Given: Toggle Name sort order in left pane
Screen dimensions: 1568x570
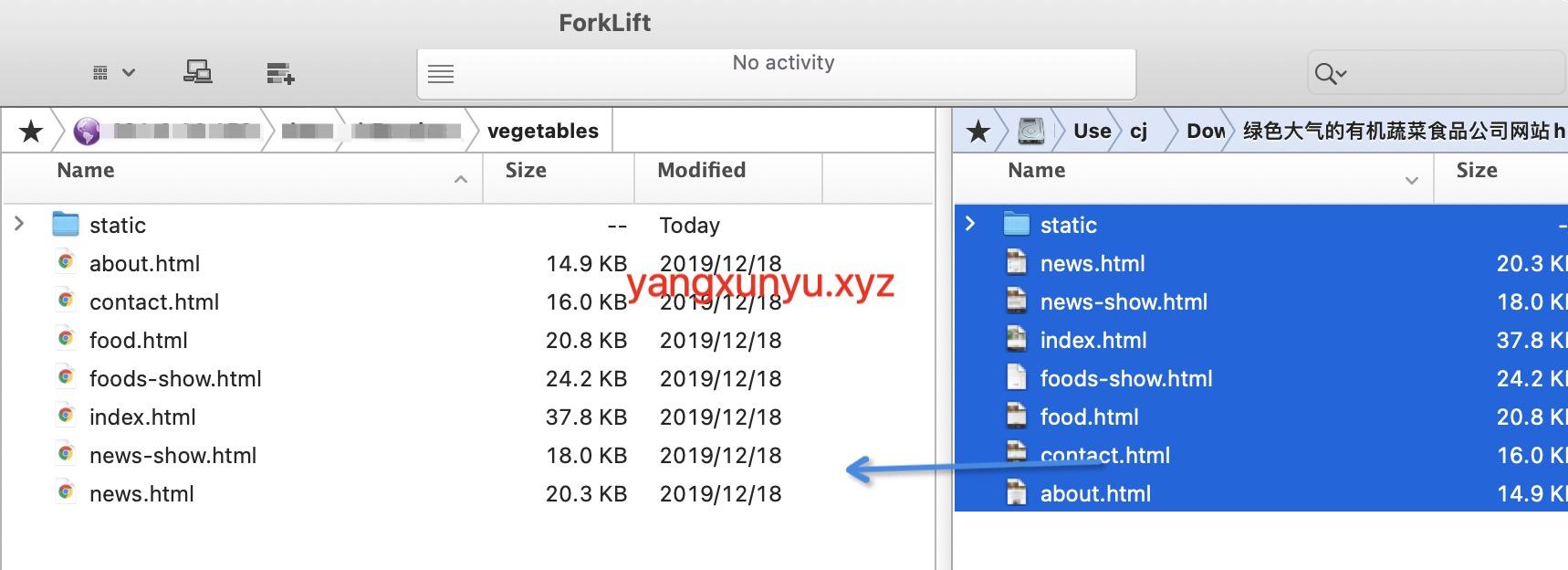Looking at the screenshot, I should coord(86,171).
